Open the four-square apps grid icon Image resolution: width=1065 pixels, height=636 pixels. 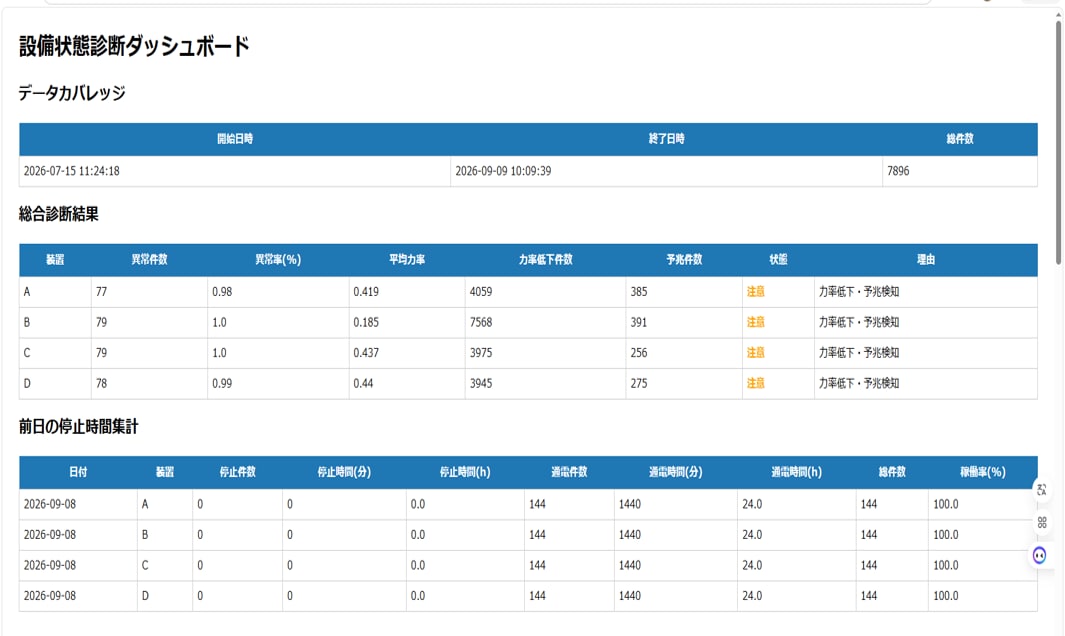click(x=1042, y=523)
